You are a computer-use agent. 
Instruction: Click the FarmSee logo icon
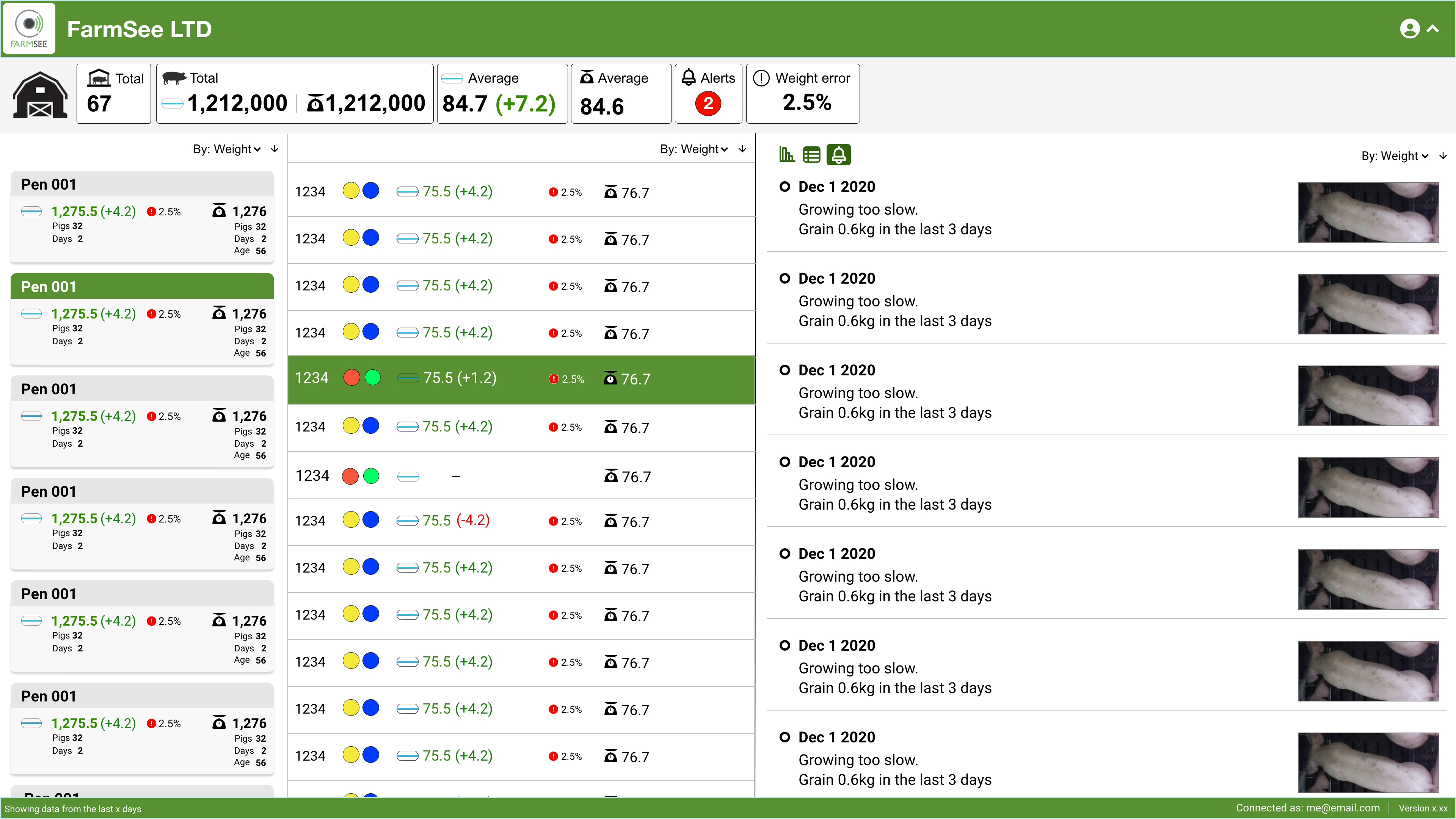click(x=29, y=28)
